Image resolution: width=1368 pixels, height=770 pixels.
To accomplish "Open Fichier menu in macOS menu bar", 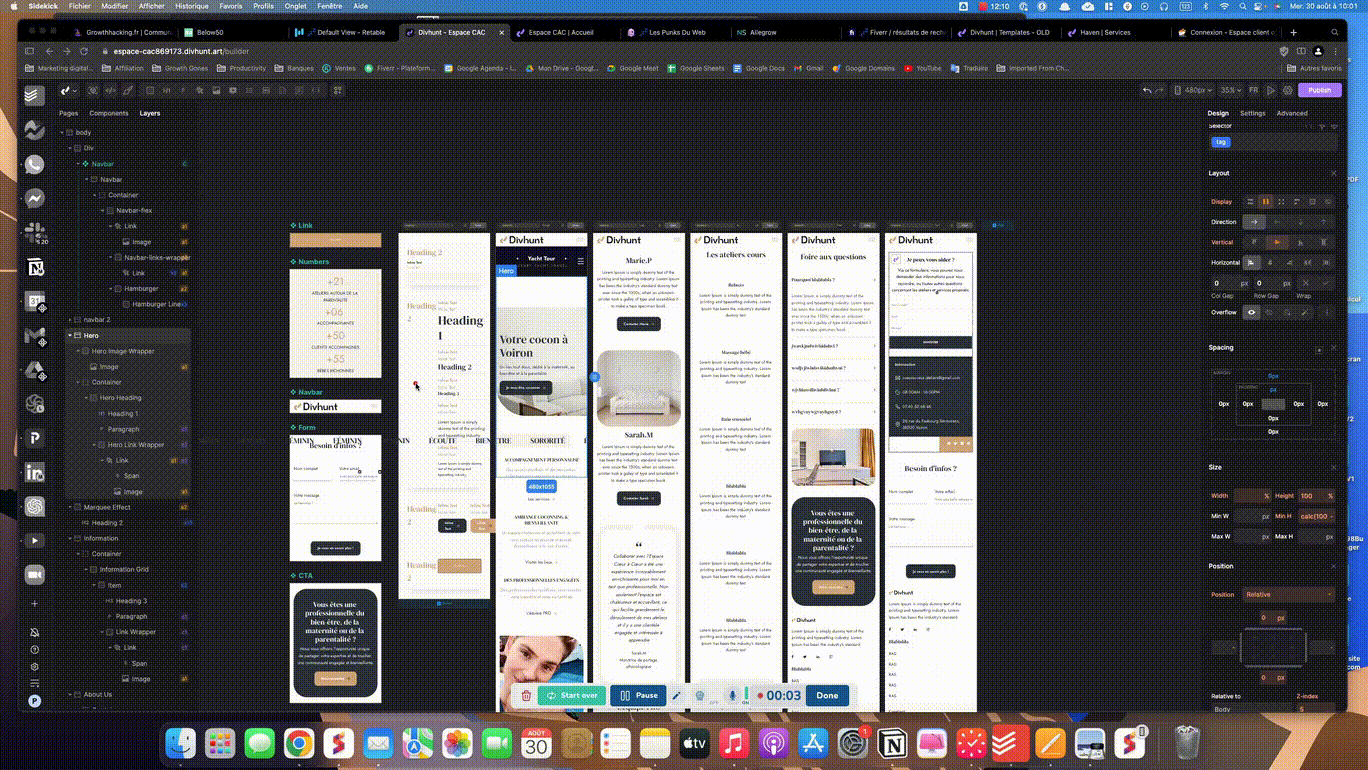I will [x=80, y=6].
